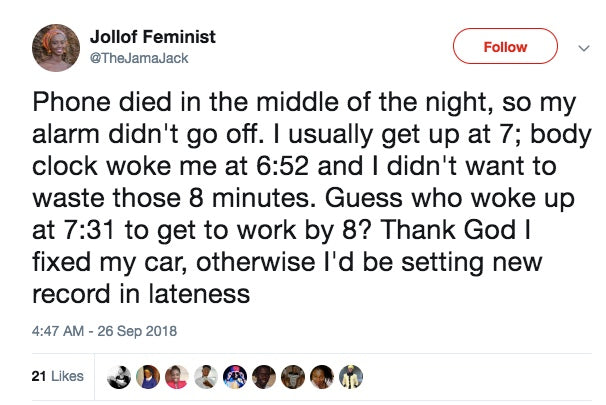Open the @TheJamaJack handle link
This screenshot has width=606, height=405.
click(x=146, y=59)
